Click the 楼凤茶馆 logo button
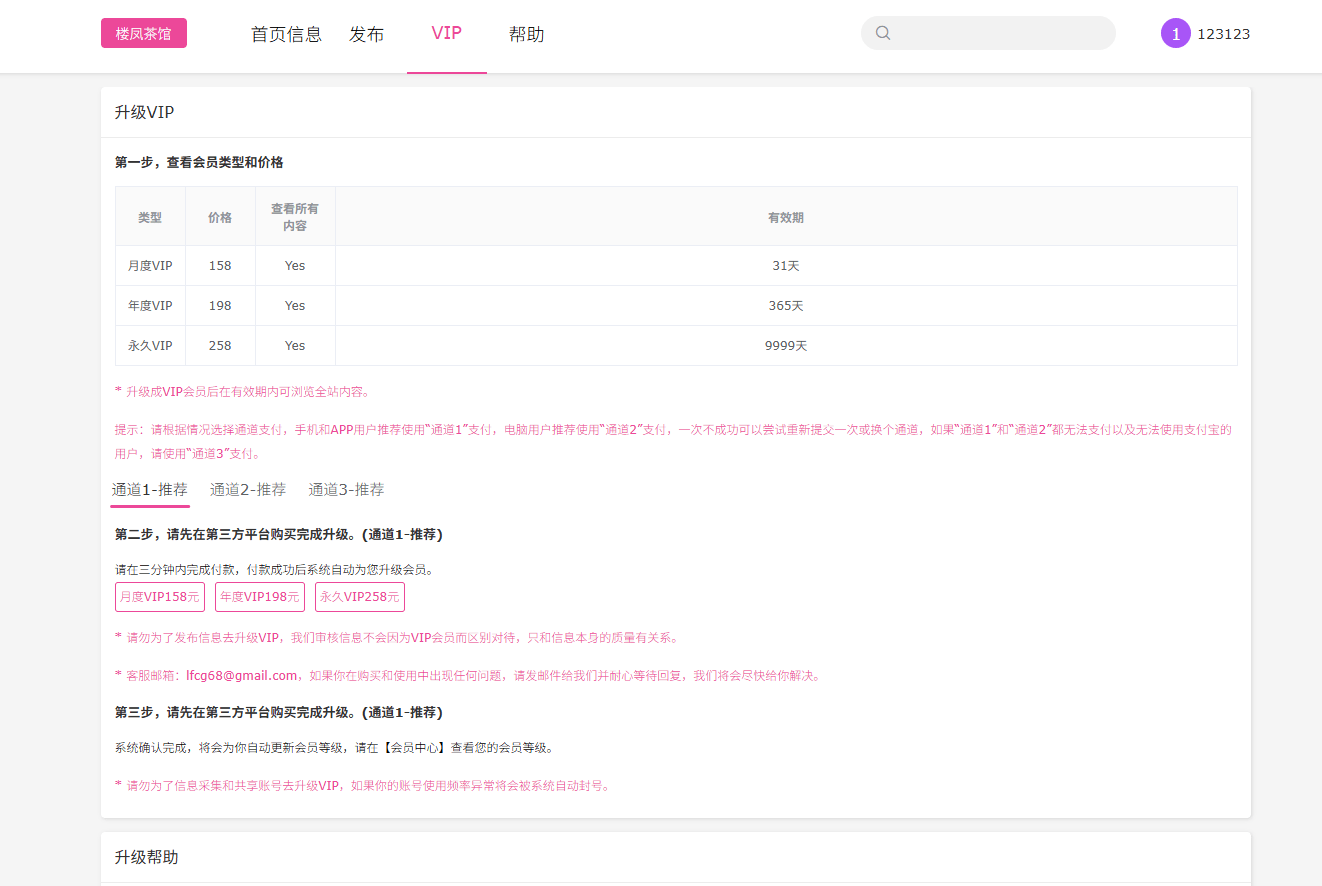This screenshot has width=1322, height=886. click(x=144, y=33)
